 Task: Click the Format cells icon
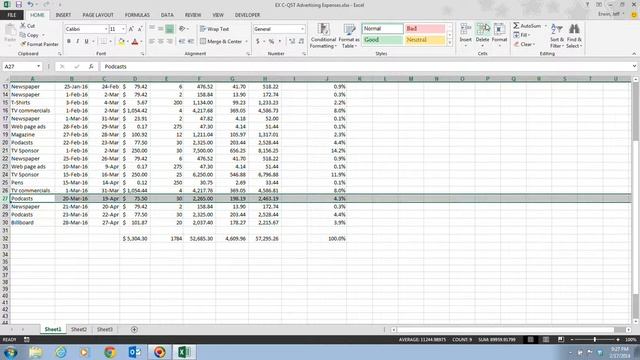499,29
